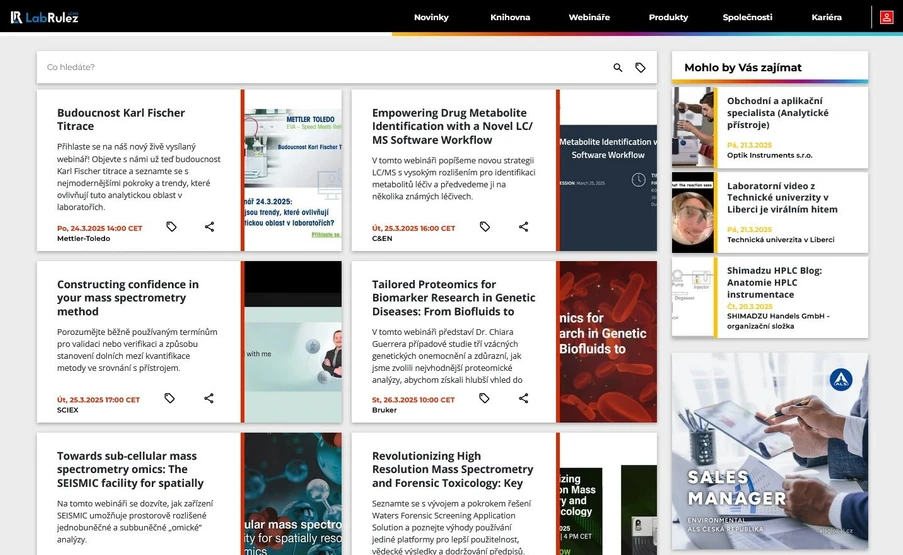Click date 'Út, 25.3.2025 16:00 CET'
This screenshot has width=903, height=555.
click(x=413, y=228)
